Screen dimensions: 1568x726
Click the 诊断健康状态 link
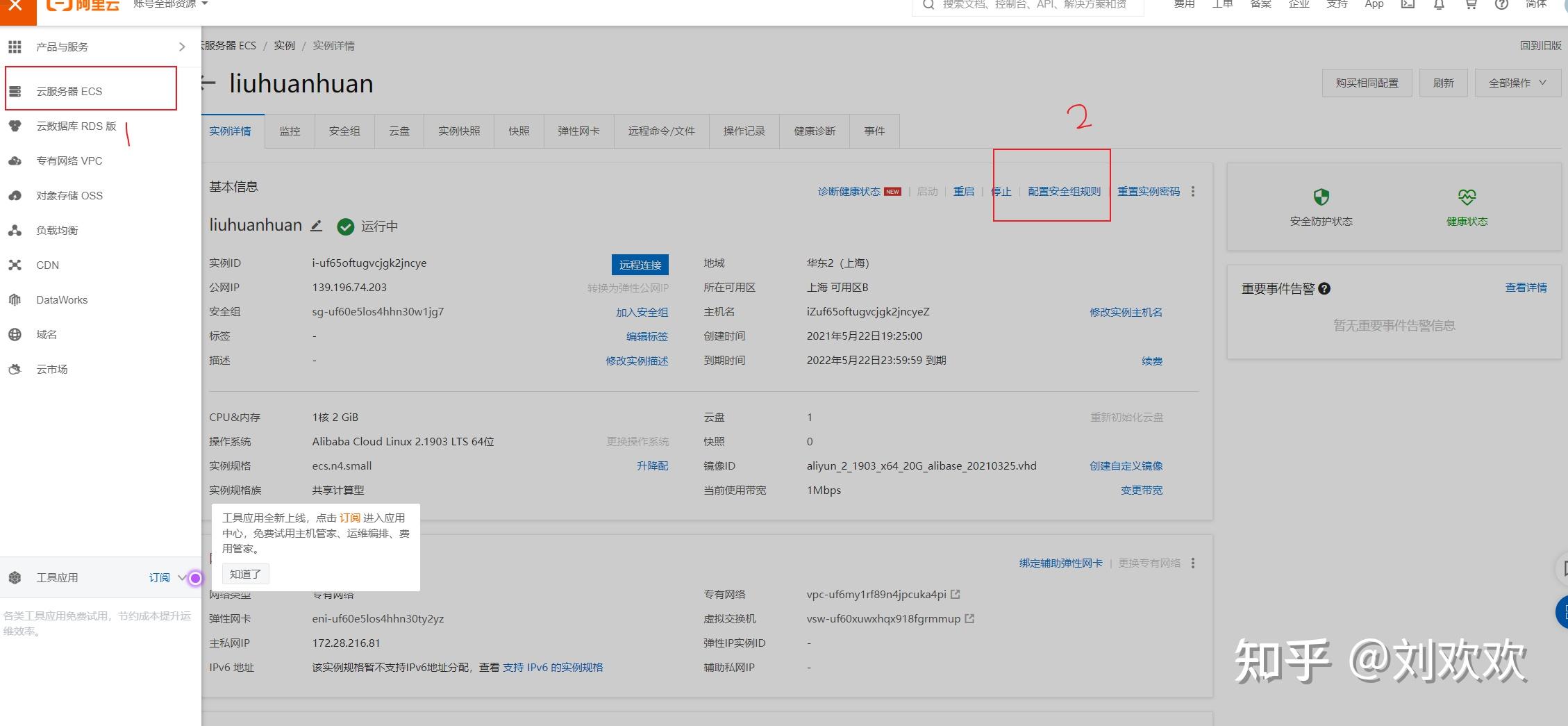849,191
